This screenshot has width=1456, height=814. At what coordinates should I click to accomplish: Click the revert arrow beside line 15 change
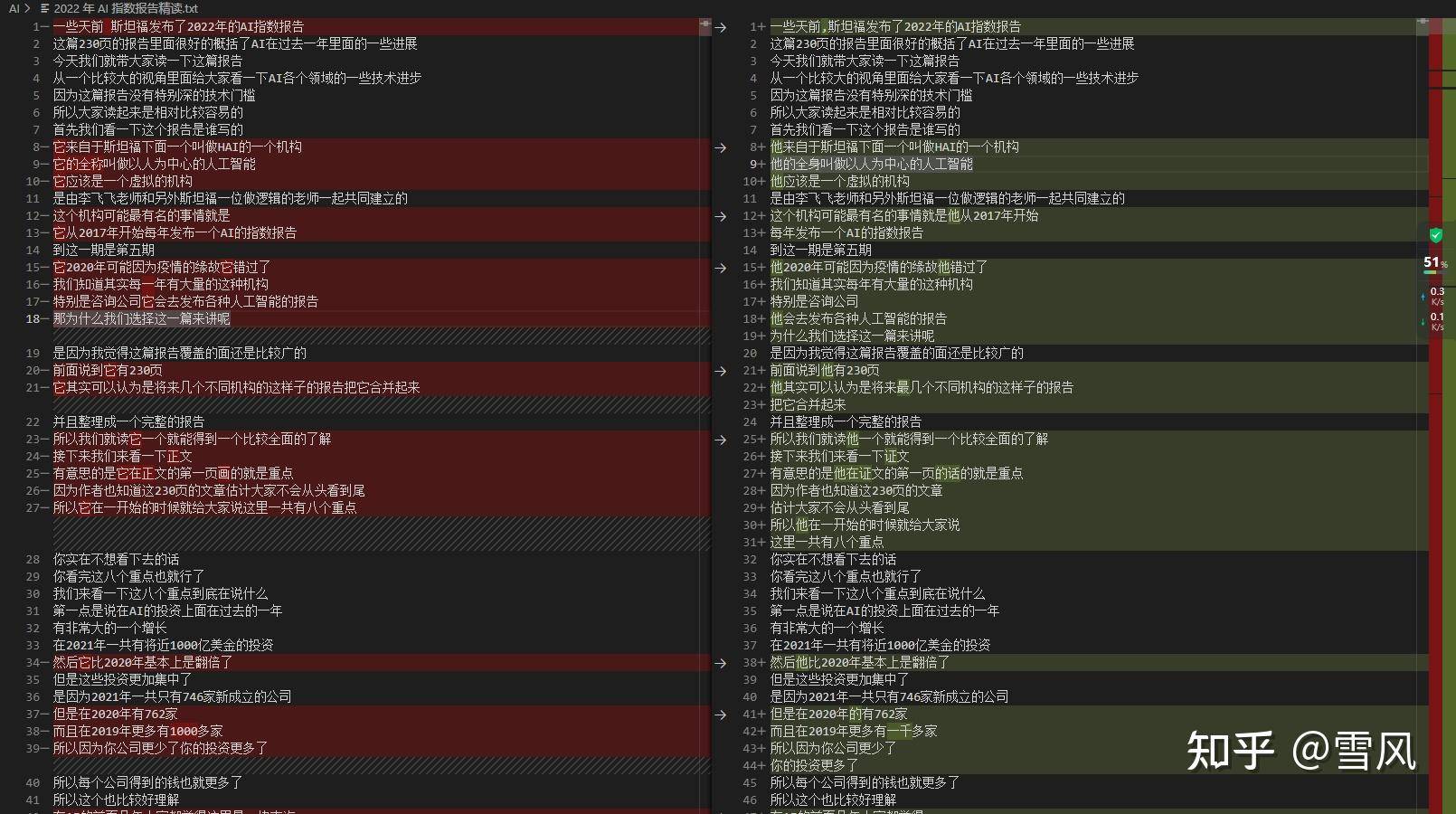pos(721,268)
